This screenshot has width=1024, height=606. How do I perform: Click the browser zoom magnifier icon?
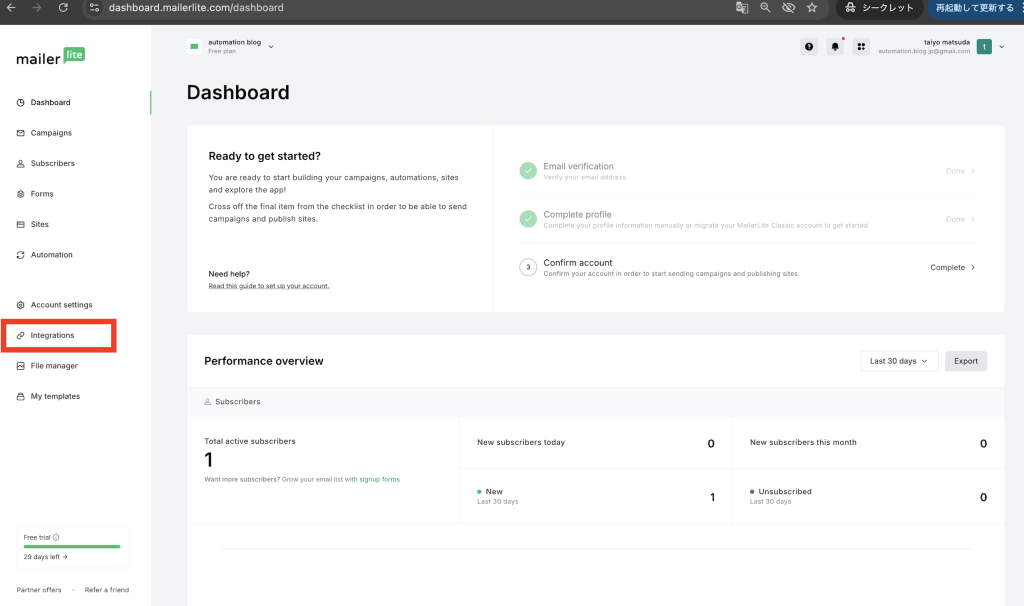pos(765,8)
